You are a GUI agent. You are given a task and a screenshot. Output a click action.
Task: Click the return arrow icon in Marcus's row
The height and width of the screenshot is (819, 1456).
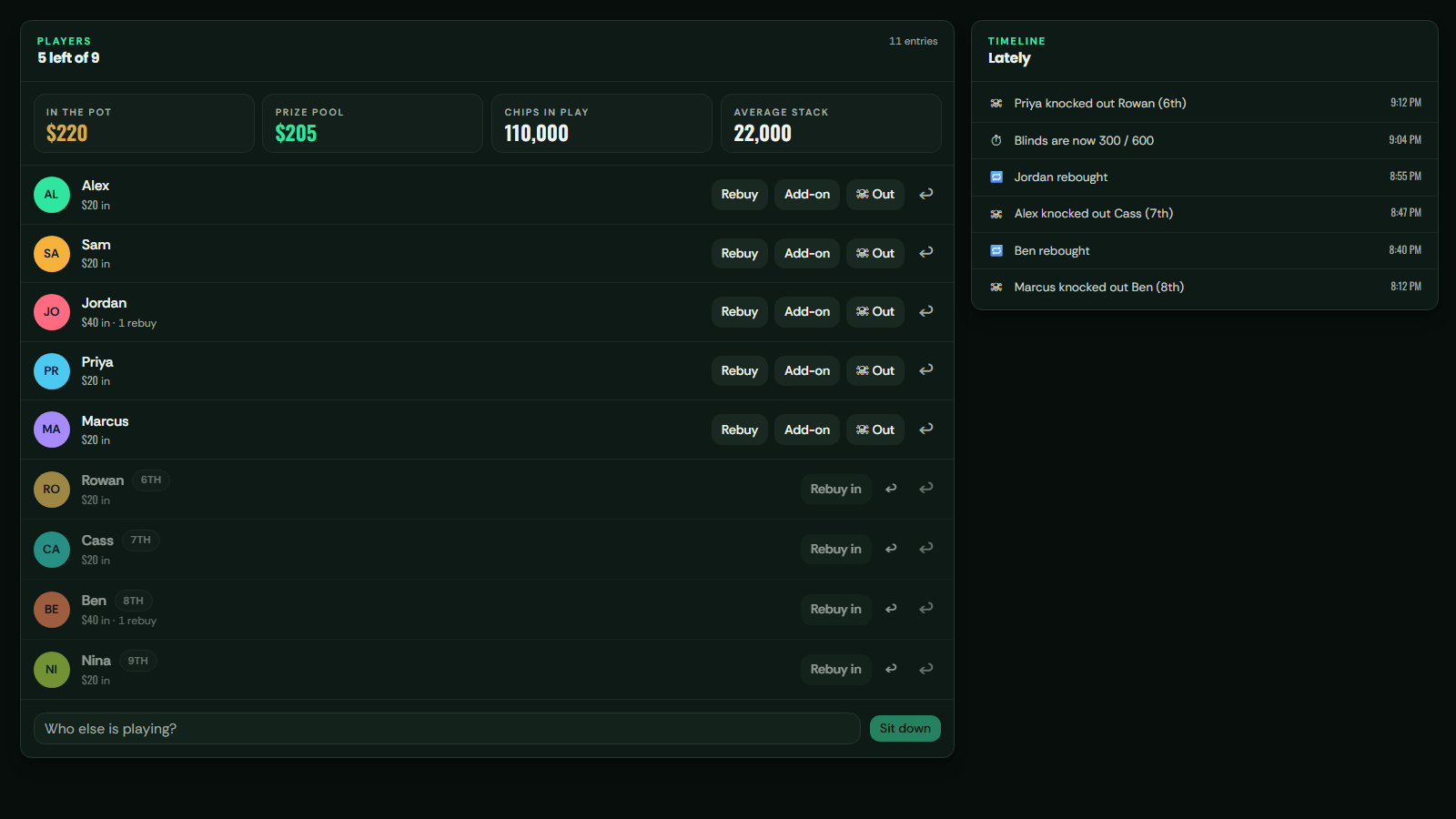[925, 430]
